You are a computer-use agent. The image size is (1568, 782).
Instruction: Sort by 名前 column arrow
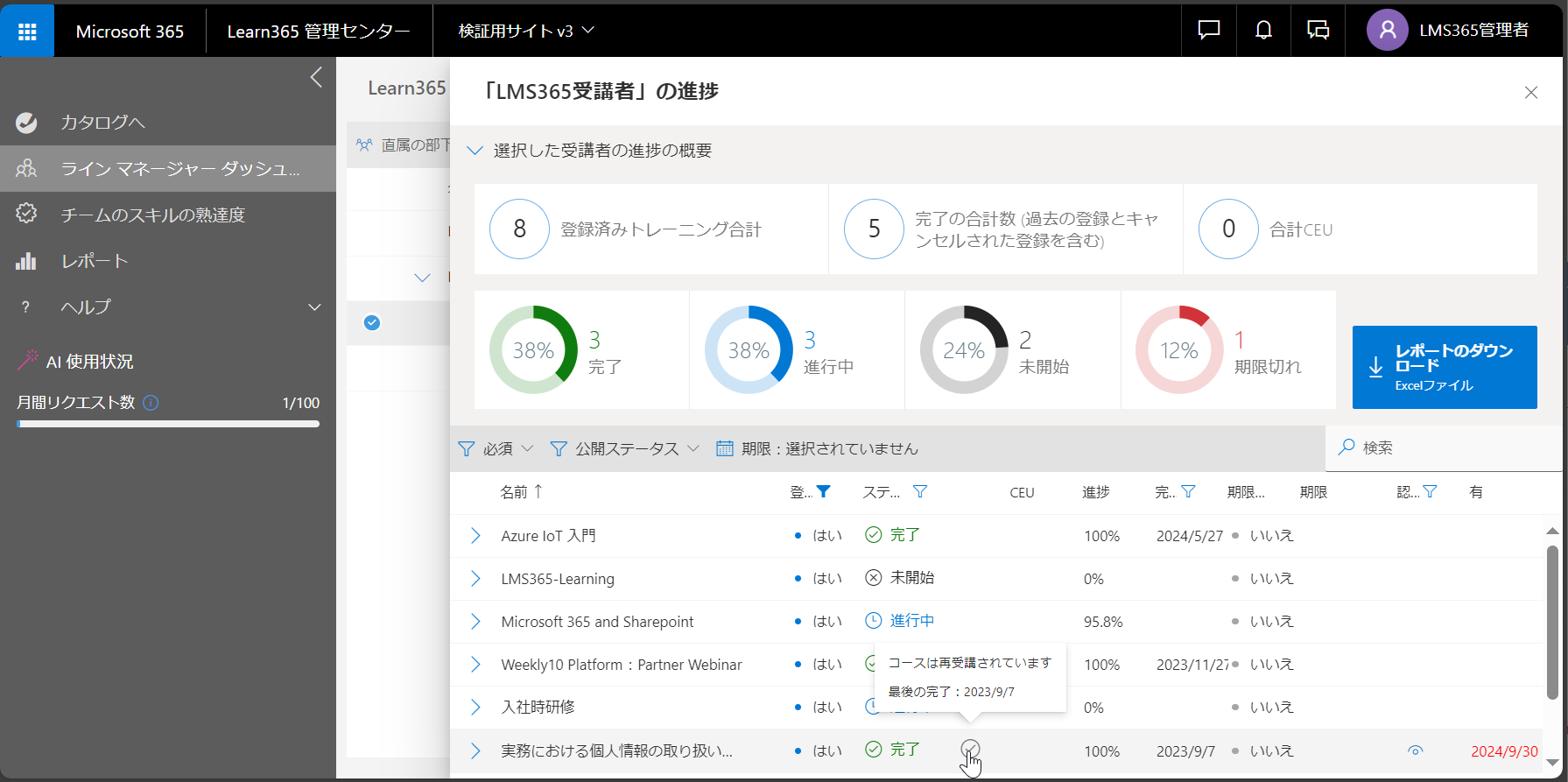pos(538,491)
